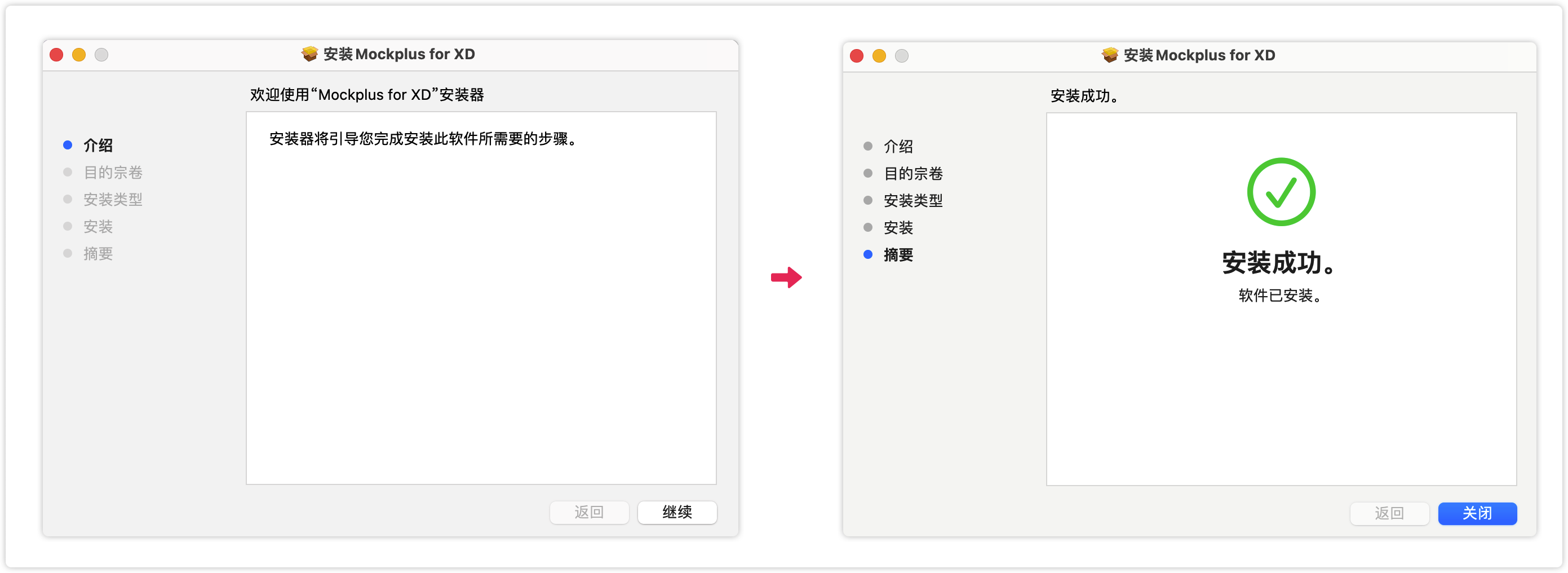Select the highlighted 摘要 step with blue dot
The width and height of the screenshot is (1568, 573).
898,255
